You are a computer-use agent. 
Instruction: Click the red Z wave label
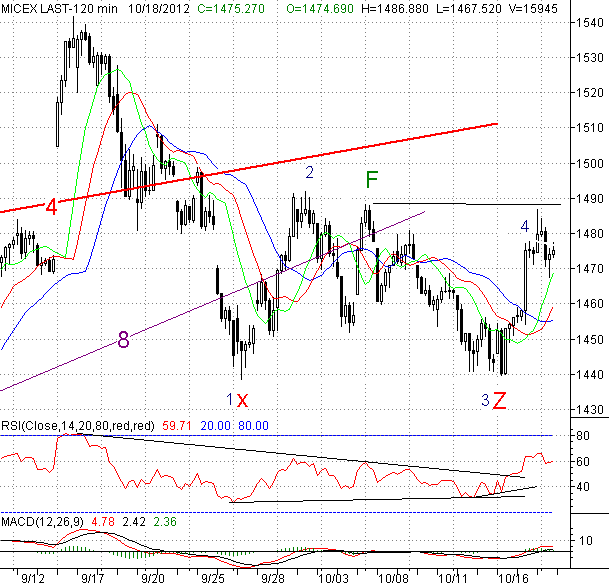point(498,401)
